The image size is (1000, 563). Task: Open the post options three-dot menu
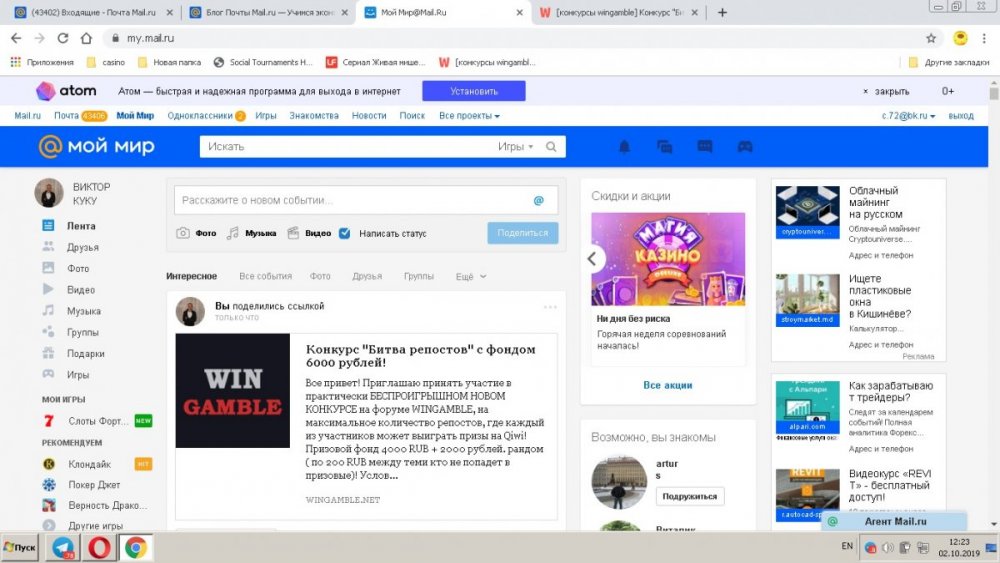tap(549, 306)
